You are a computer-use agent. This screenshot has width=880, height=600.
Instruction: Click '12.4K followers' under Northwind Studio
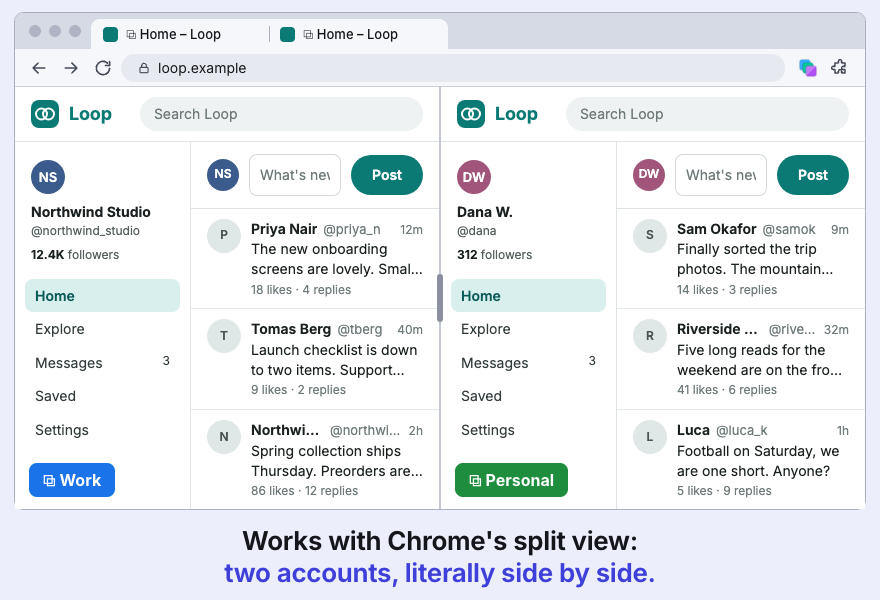(x=75, y=255)
